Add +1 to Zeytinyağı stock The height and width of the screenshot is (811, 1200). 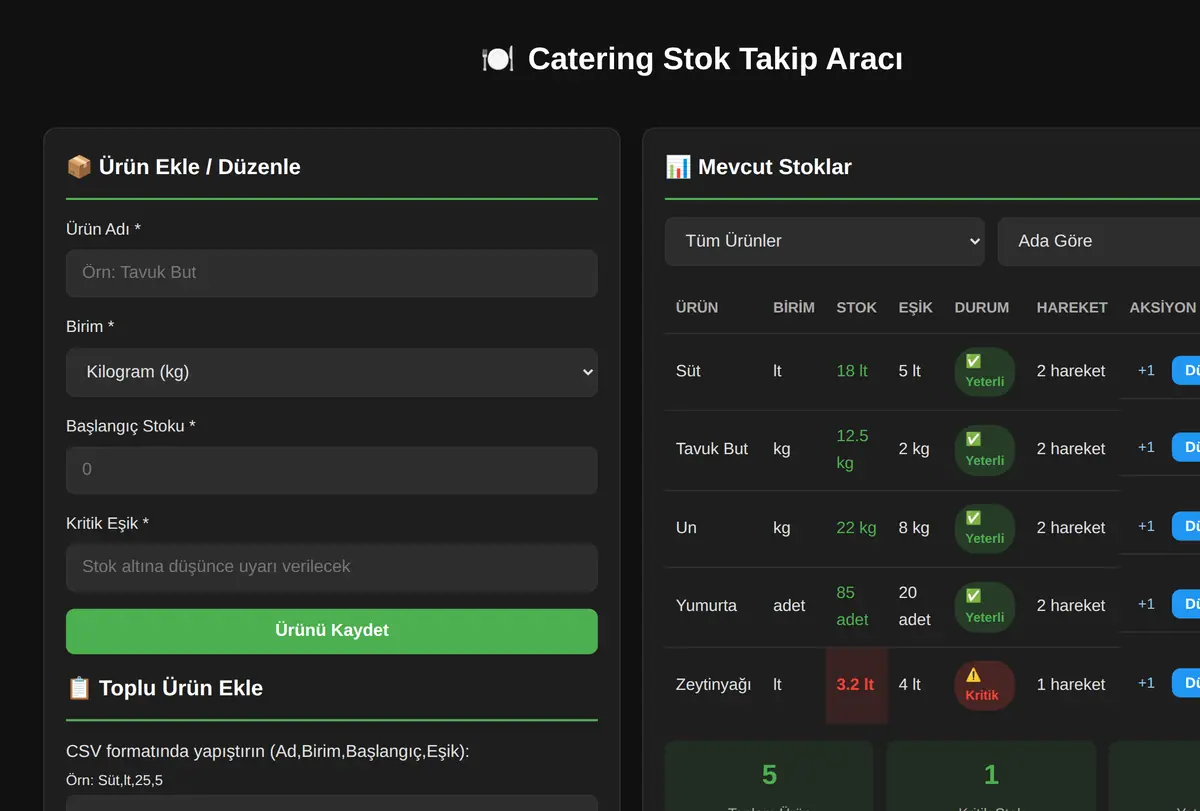pos(1146,684)
